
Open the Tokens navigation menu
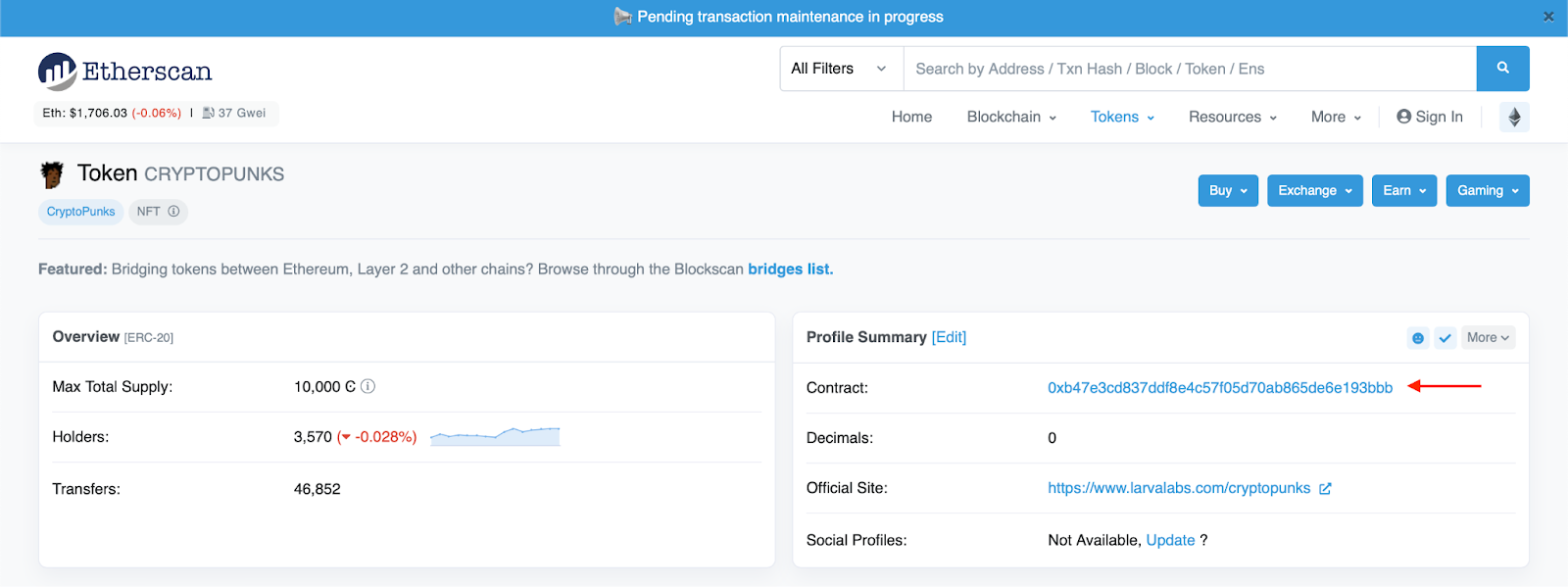point(1122,118)
